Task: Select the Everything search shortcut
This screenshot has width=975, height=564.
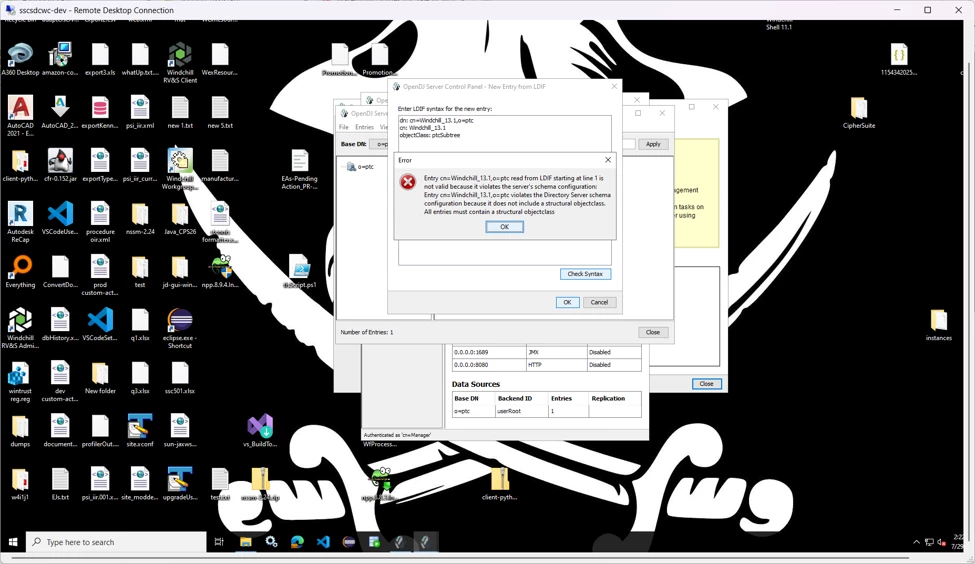Action: point(20,272)
